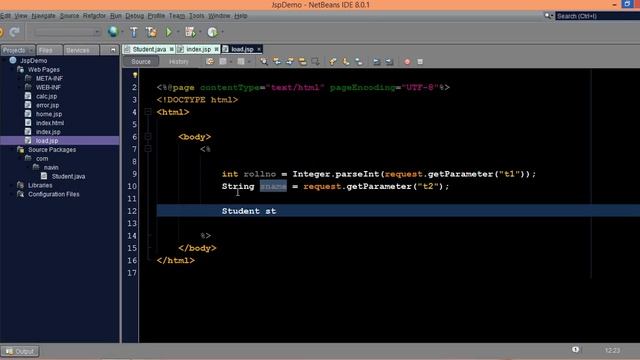Run the project with green arrow
Screen dimensions: 640x360
[169, 32]
